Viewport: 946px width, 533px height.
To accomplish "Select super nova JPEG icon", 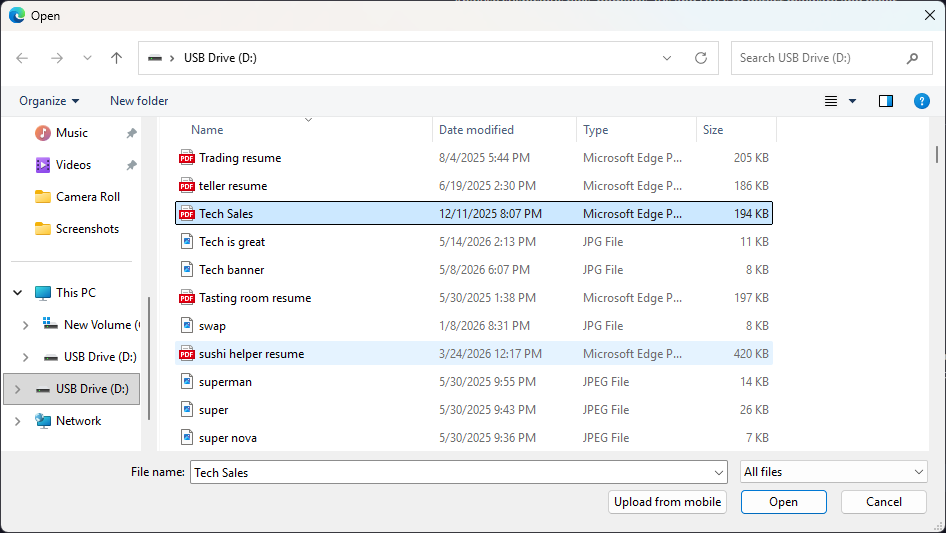I will 187,438.
